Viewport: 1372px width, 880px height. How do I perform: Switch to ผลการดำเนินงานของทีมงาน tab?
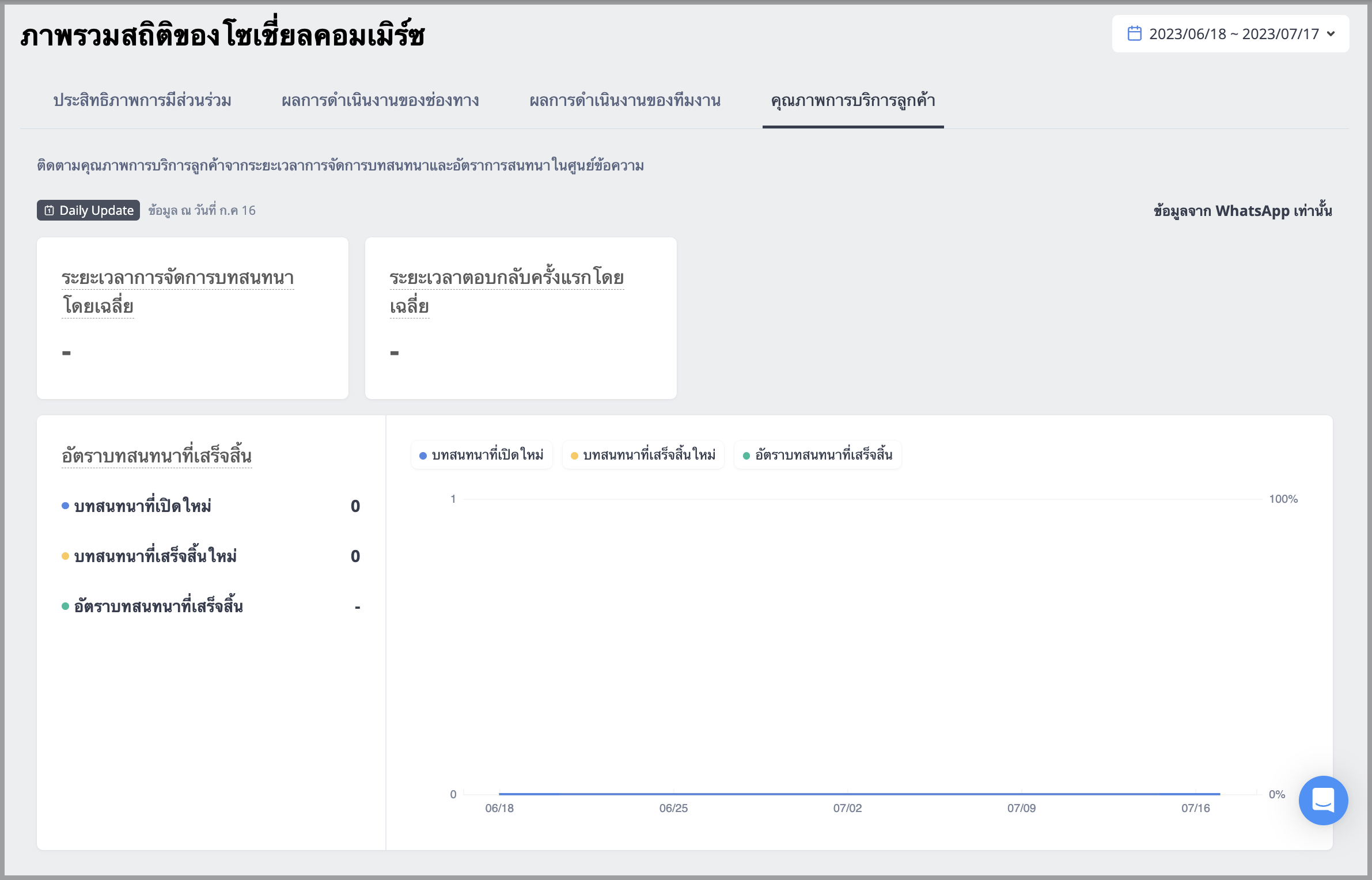(x=625, y=100)
